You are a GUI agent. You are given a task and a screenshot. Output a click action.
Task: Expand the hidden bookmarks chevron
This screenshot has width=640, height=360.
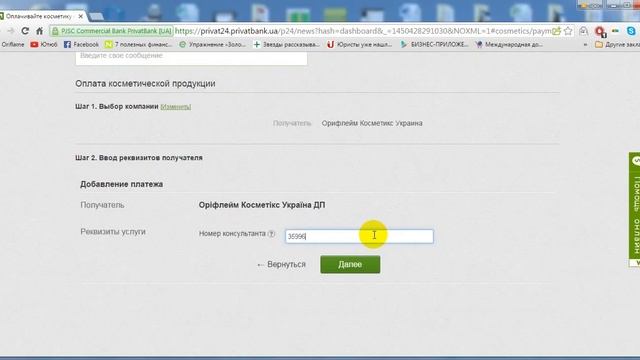pyautogui.click(x=585, y=44)
